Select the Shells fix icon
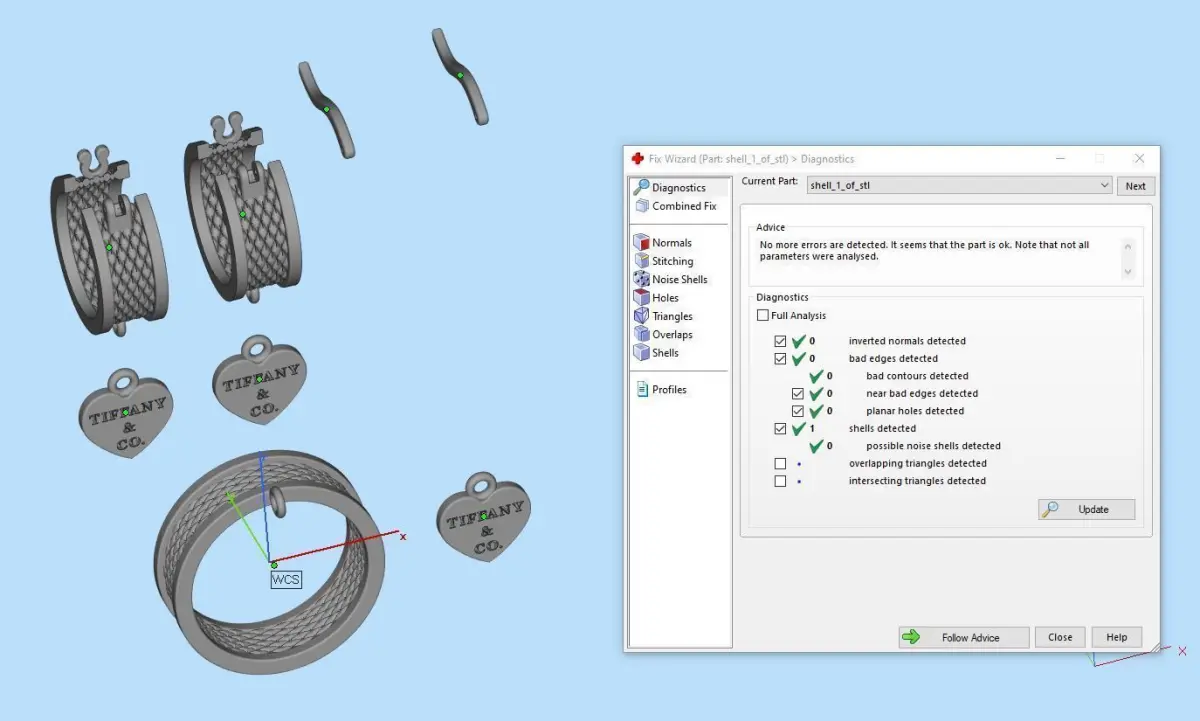 641,352
